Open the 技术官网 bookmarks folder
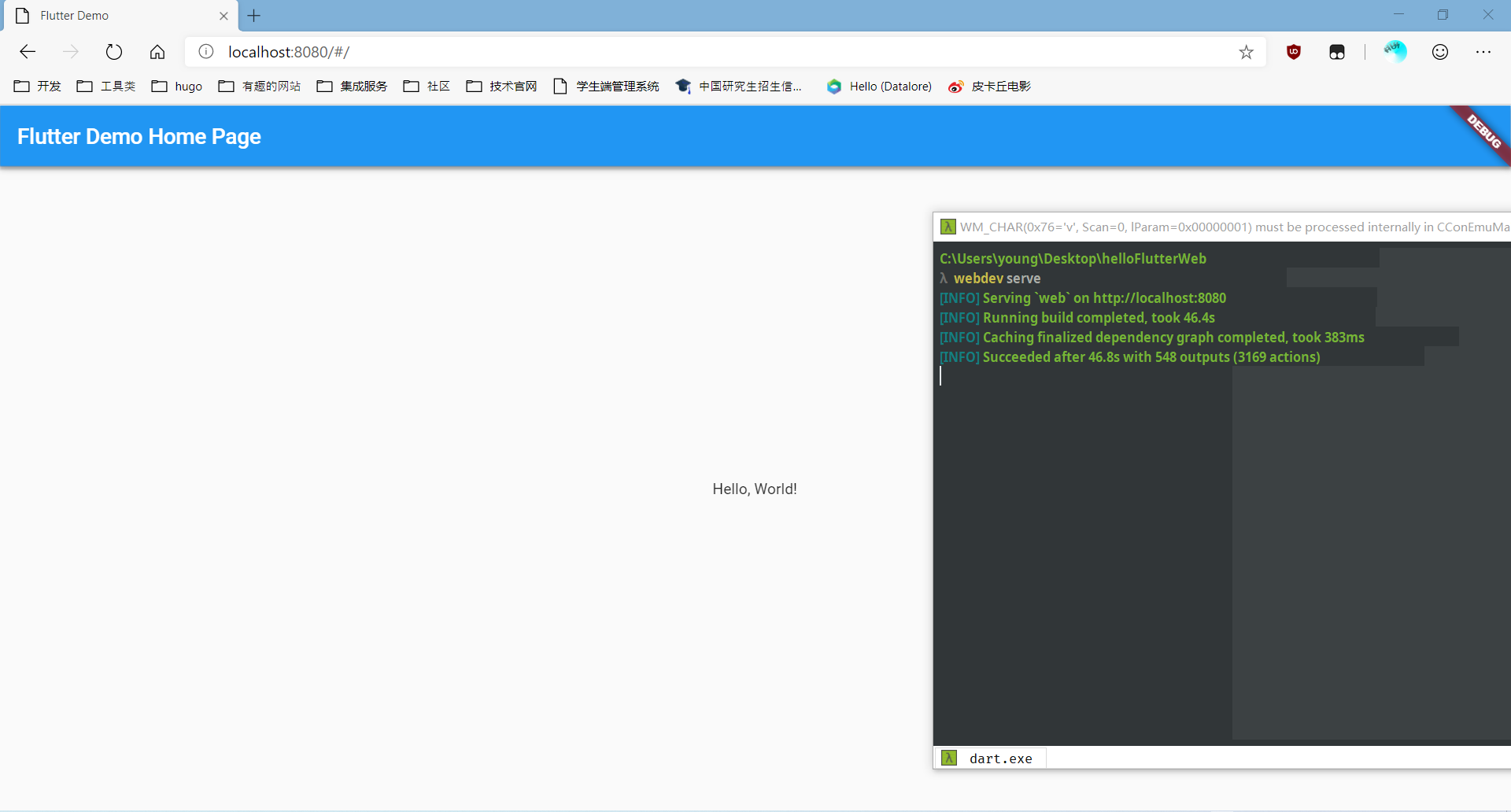This screenshot has width=1511, height=812. coord(501,87)
